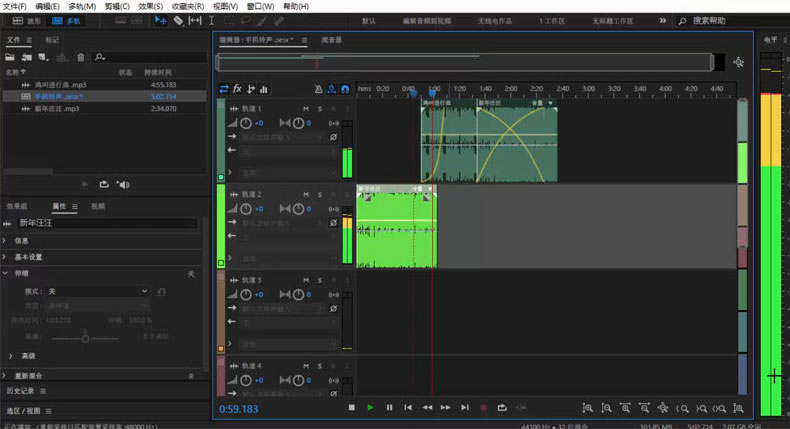
Task: Select the Move tool in the toolbar
Action: 160,20
